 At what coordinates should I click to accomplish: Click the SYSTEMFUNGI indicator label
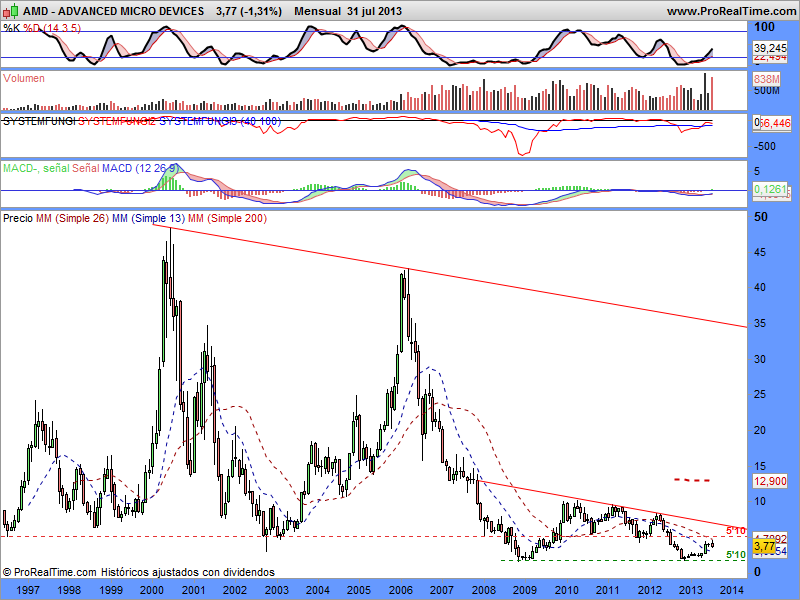pyautogui.click(x=39, y=121)
